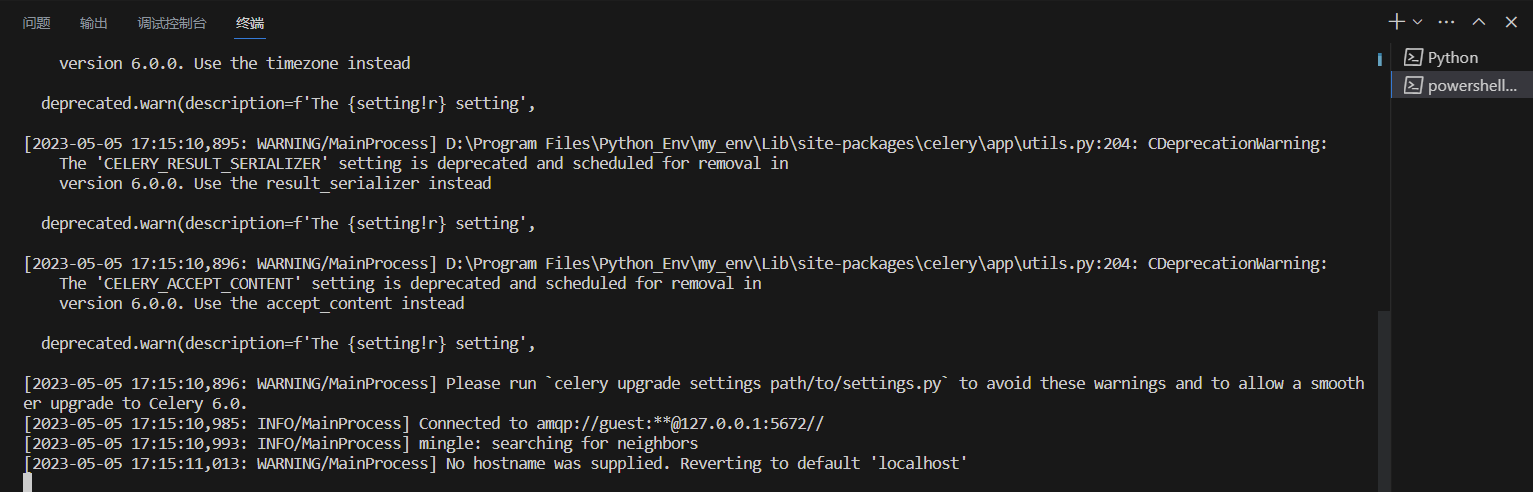Click the plus icon to create new terminal

click(x=1397, y=21)
